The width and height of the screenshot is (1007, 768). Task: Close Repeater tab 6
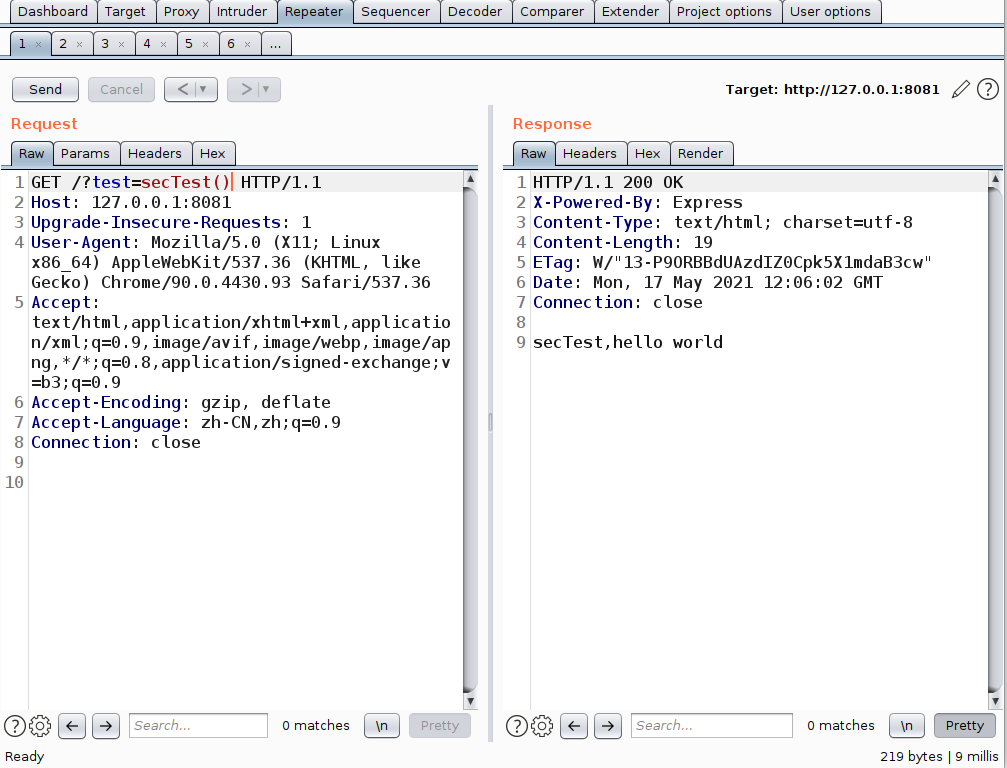click(x=247, y=44)
